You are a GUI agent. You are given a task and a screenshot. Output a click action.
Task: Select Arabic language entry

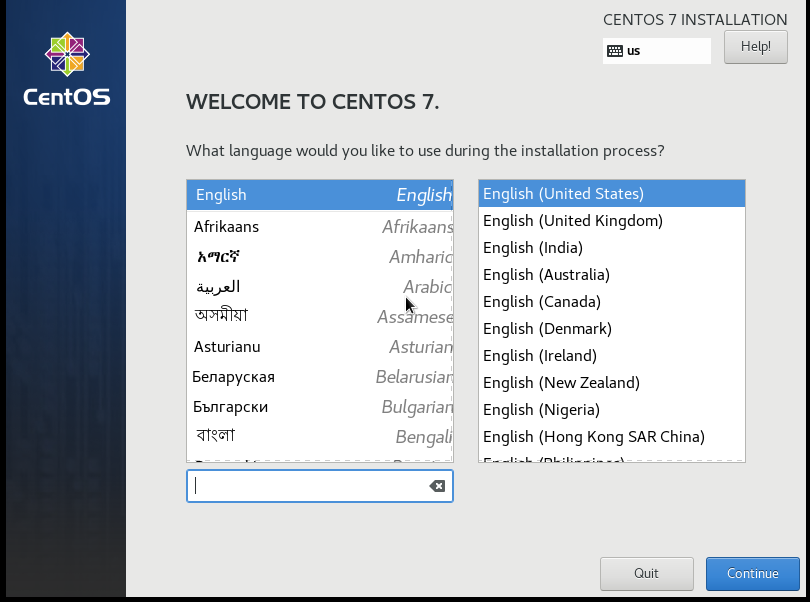(x=320, y=286)
